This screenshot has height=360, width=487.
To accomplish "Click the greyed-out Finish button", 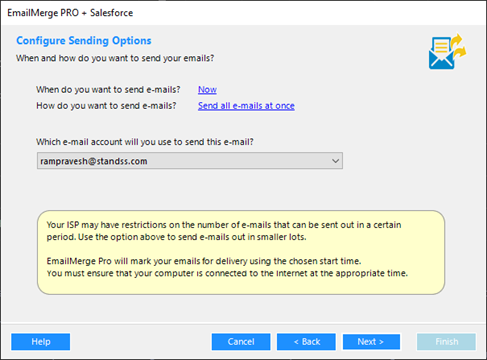I will tap(446, 342).
